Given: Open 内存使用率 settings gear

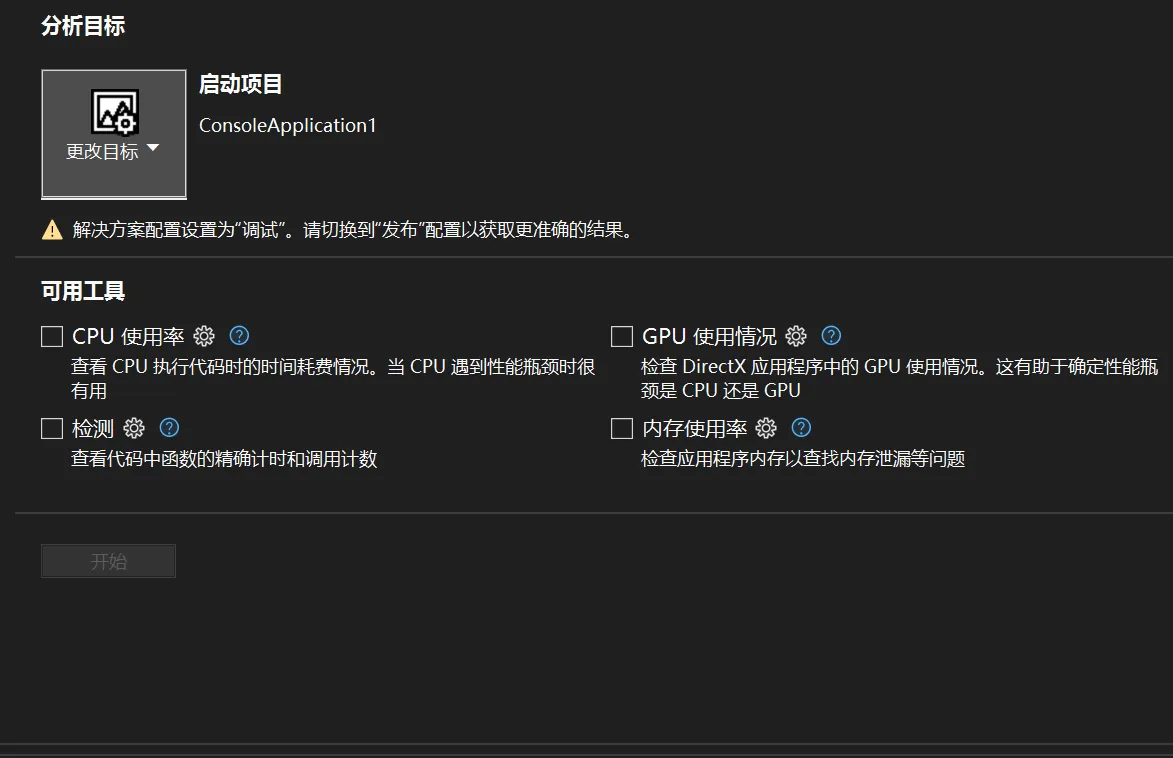Looking at the screenshot, I should coord(766,429).
